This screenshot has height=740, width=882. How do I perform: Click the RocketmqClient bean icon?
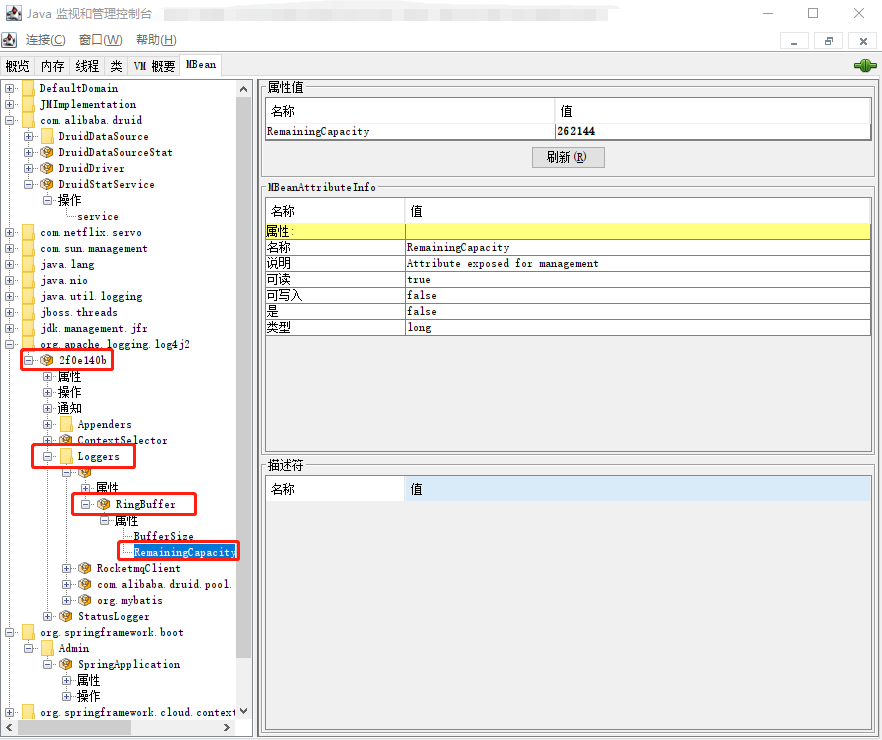(x=85, y=568)
